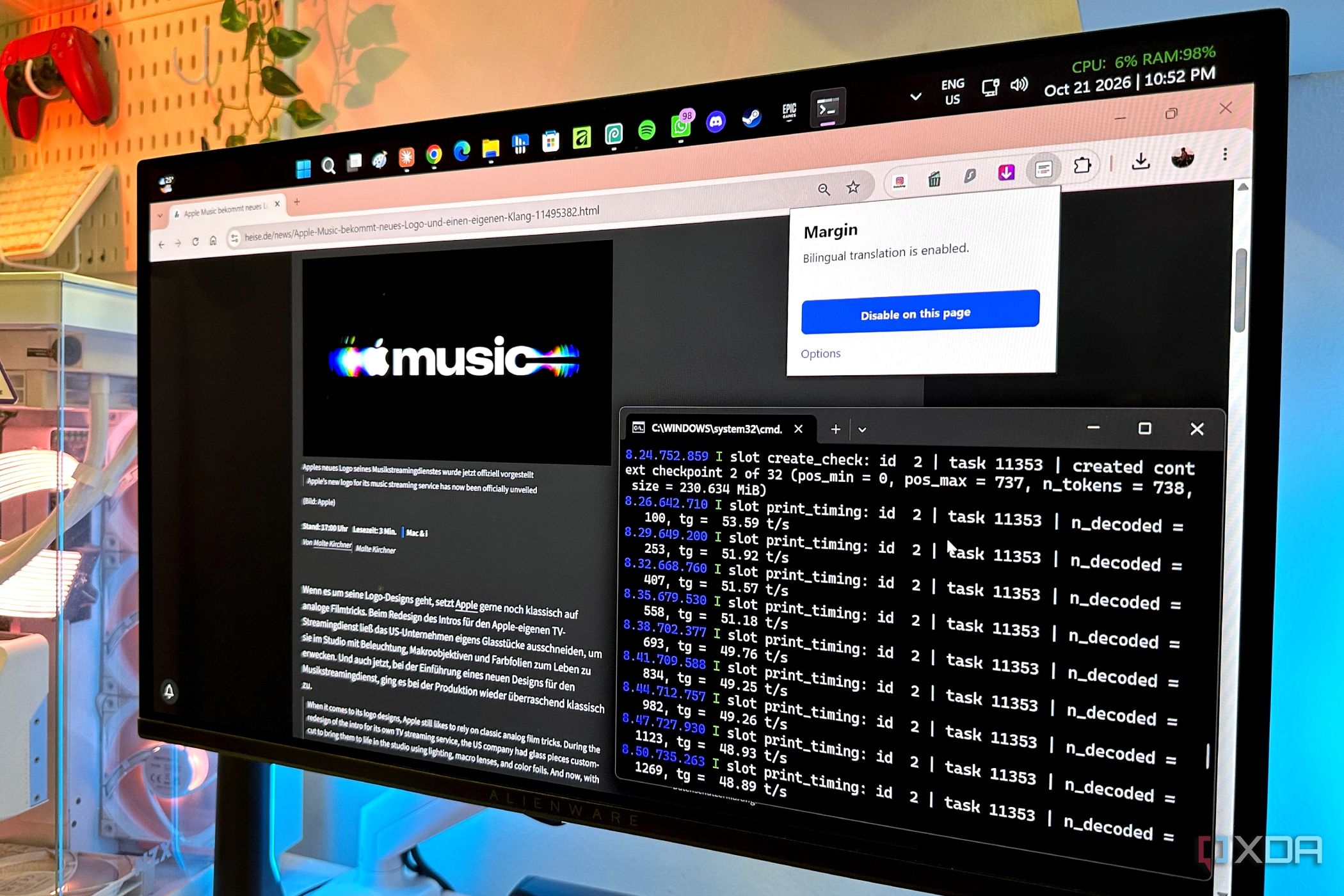This screenshot has width=1344, height=896.
Task: Open the Chrome profile avatar
Action: [x=1181, y=157]
